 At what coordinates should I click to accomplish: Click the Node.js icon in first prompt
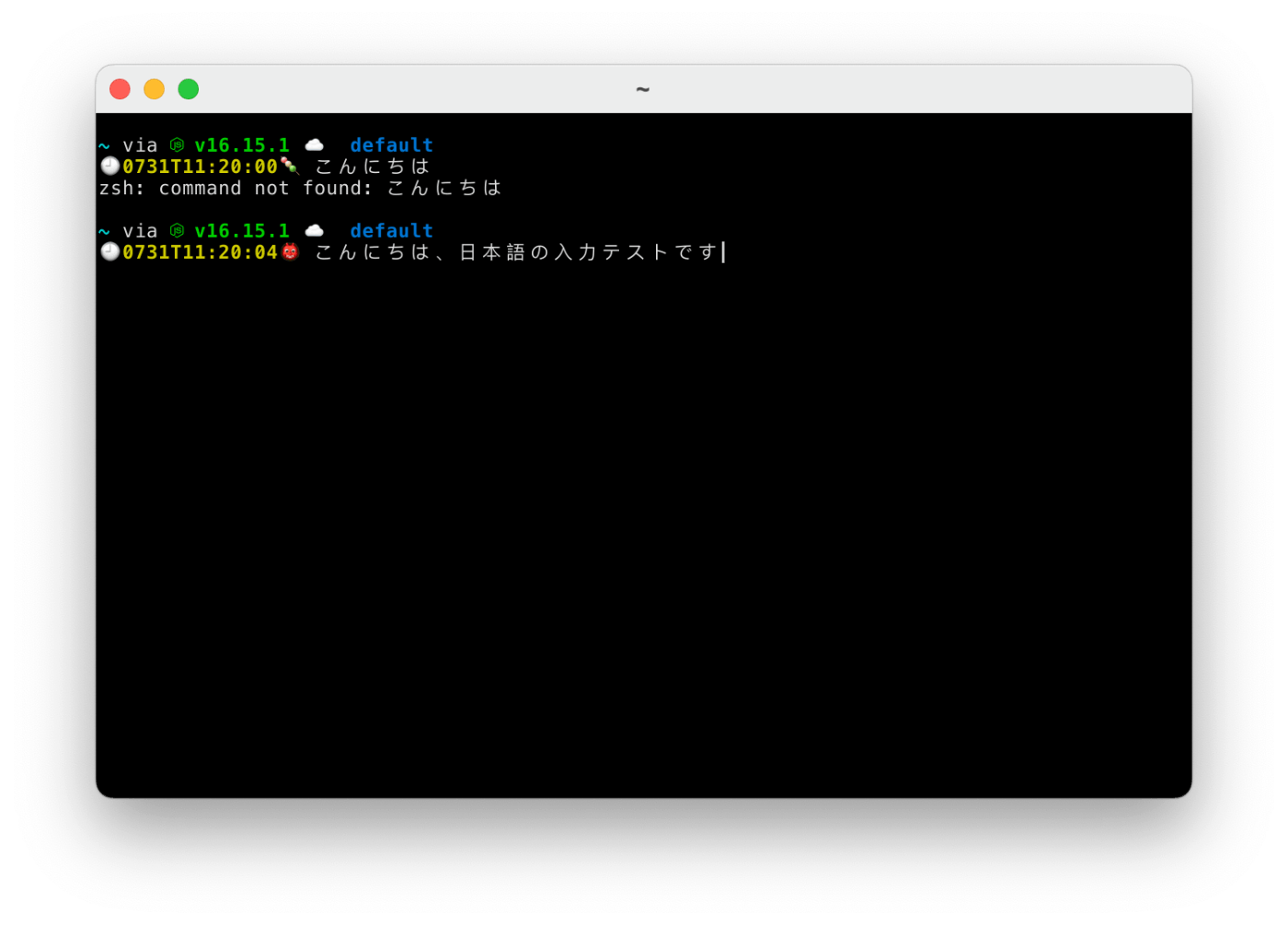[x=177, y=145]
